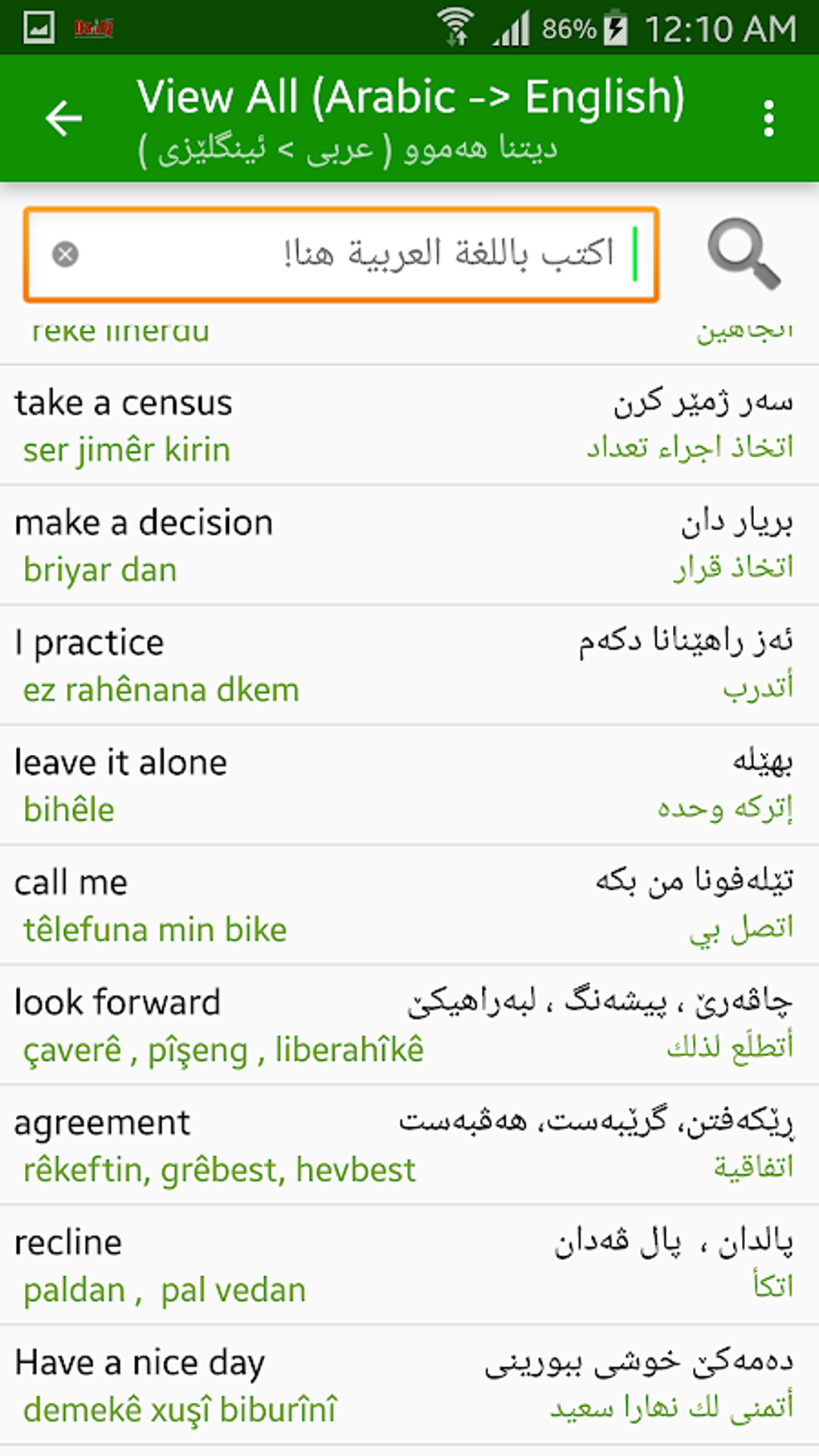The image size is (819, 1456).
Task: Tap the "recline" entry
Action: 409,1265
